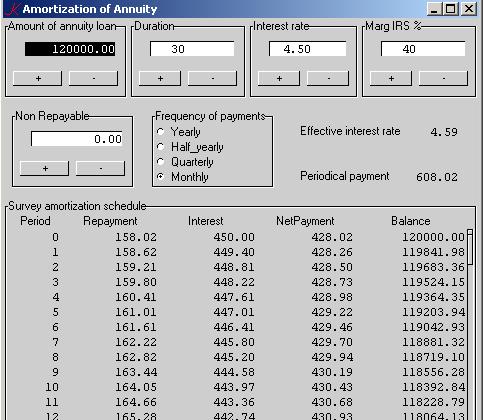This screenshot has width=483, height=420.
Task: Click repayment value 159.21
Action: 136,267
